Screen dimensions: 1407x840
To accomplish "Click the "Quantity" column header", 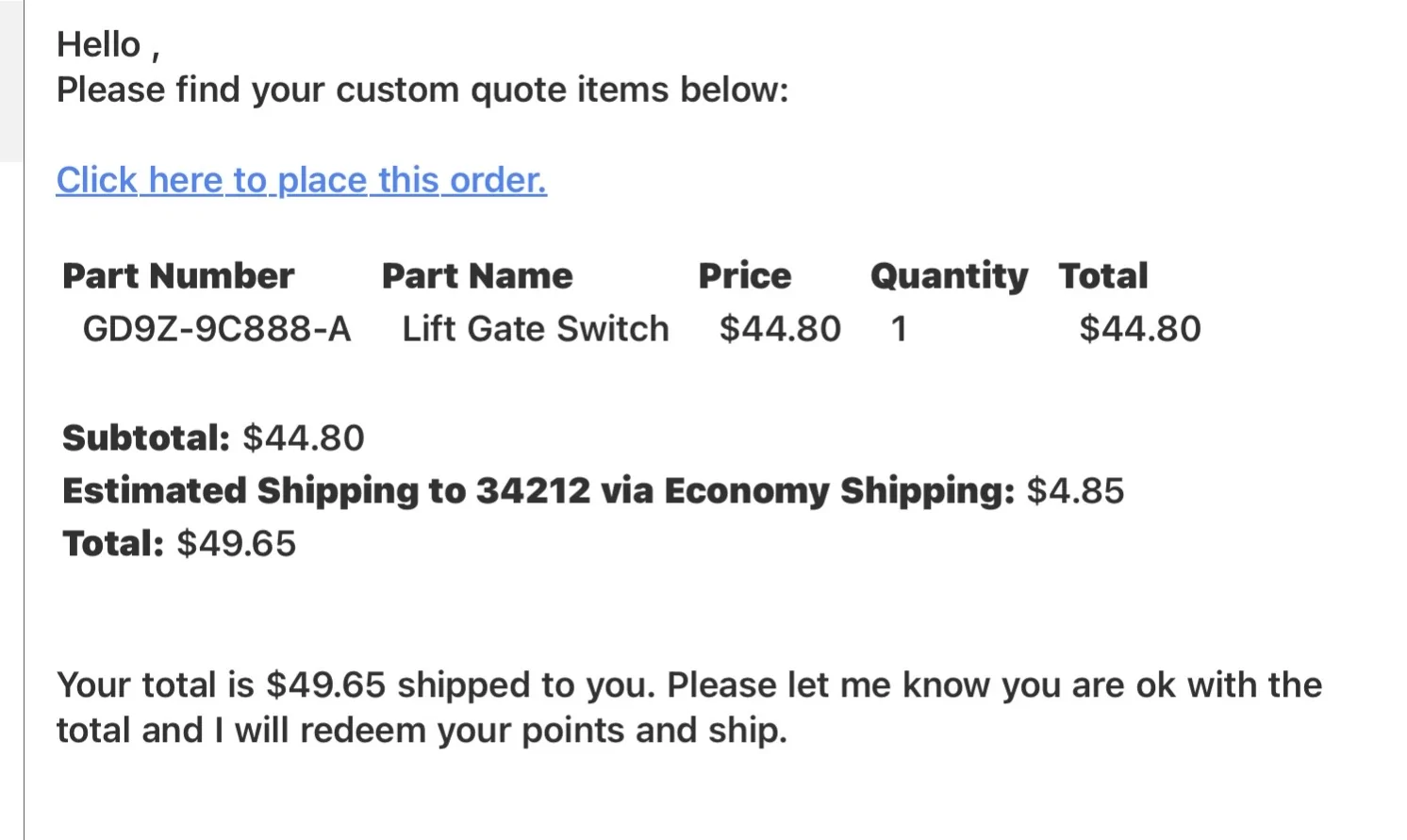I will [x=949, y=276].
